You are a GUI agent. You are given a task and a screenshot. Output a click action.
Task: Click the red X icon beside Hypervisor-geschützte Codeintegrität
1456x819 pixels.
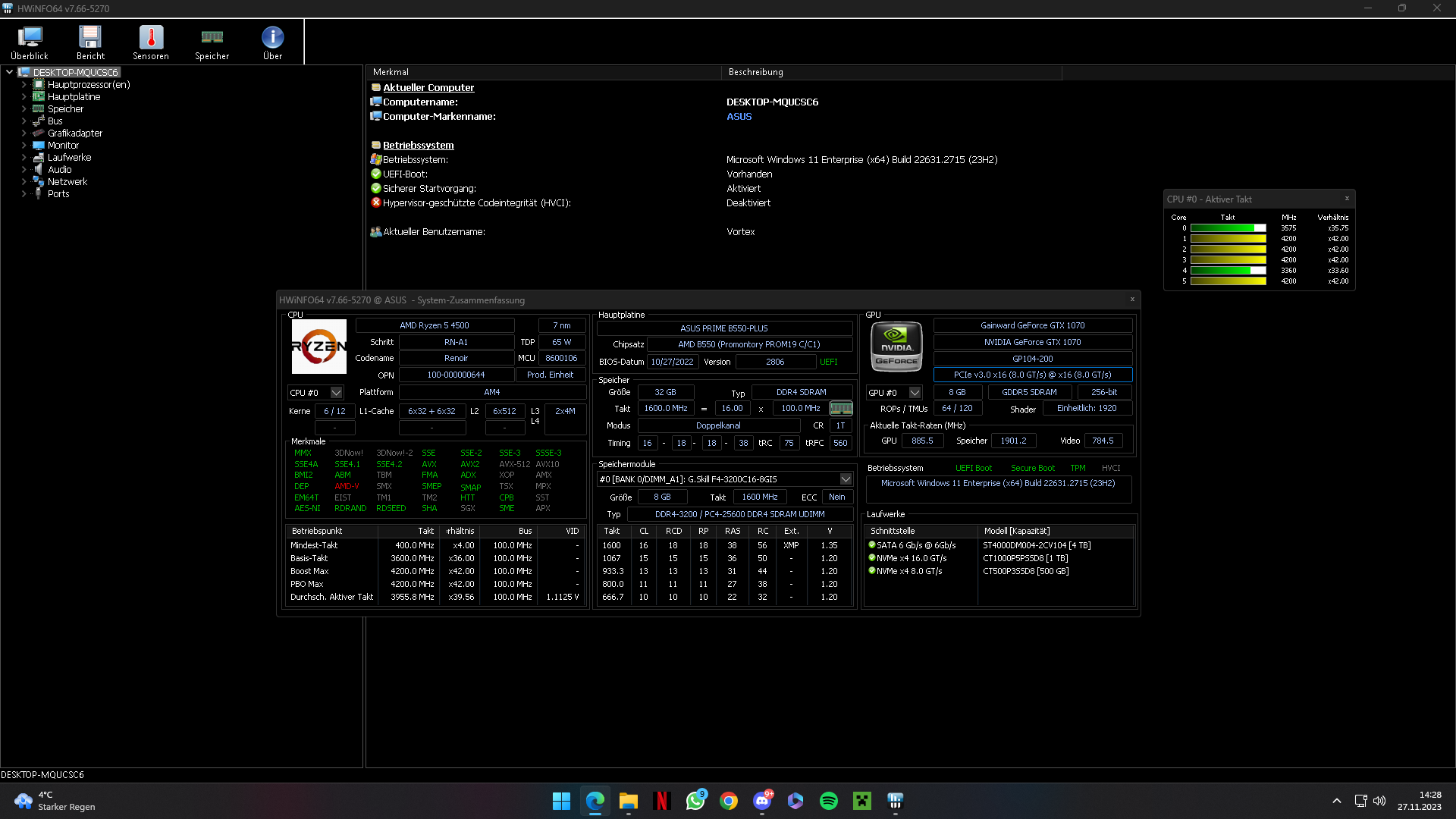(375, 203)
